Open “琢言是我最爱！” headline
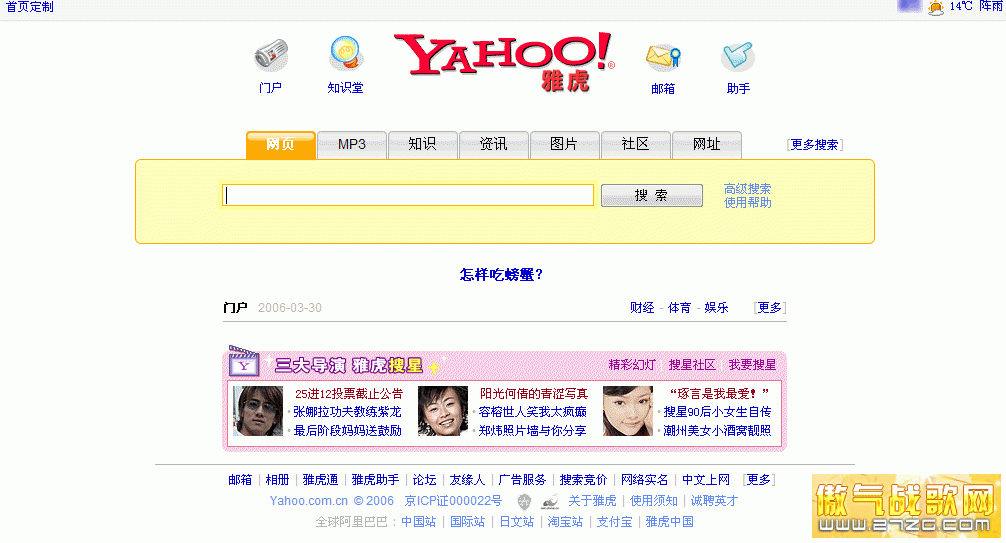1006x543 pixels. click(x=719, y=393)
